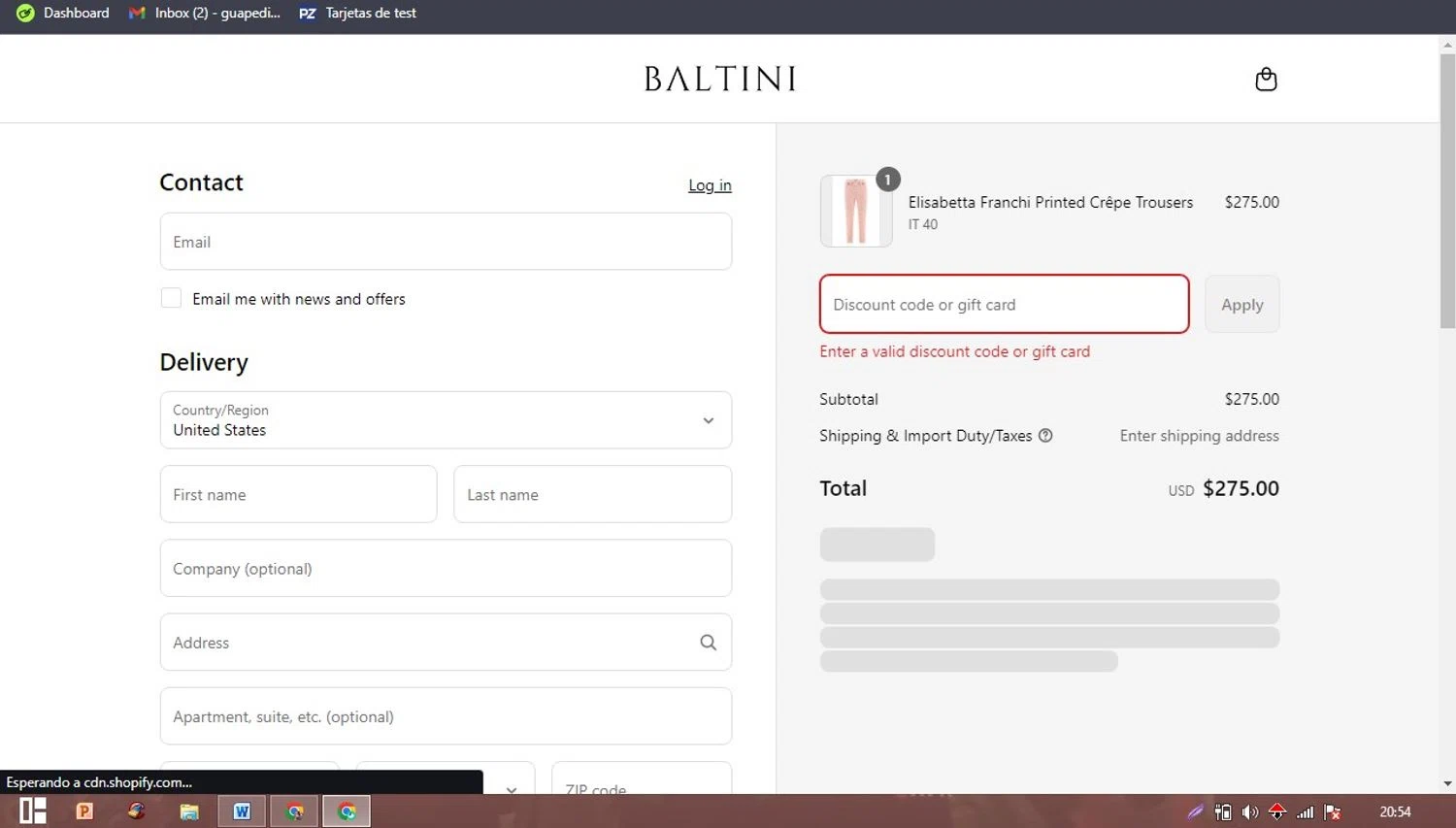Click the page vertical scrollbar thumb
The width and height of the screenshot is (1456, 828).
tap(1447, 191)
